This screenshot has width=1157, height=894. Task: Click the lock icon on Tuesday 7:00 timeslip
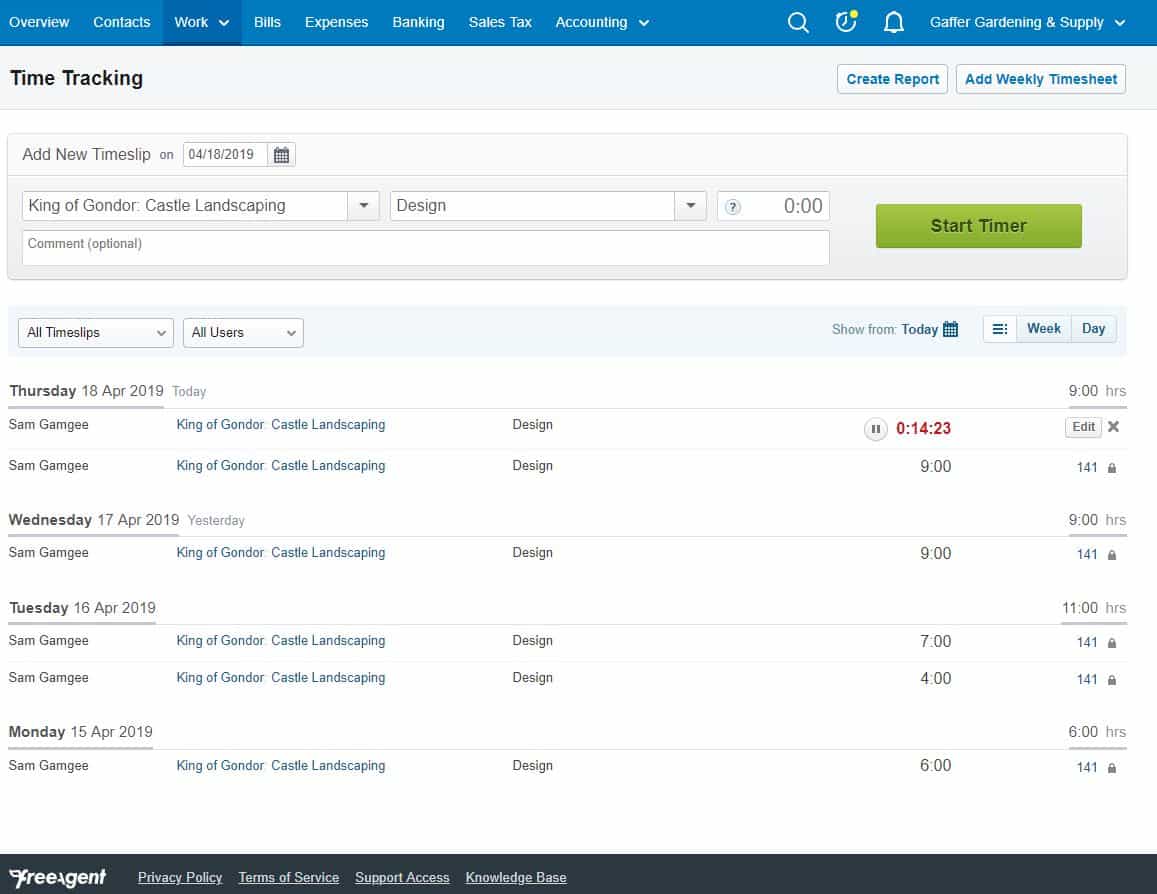1111,643
